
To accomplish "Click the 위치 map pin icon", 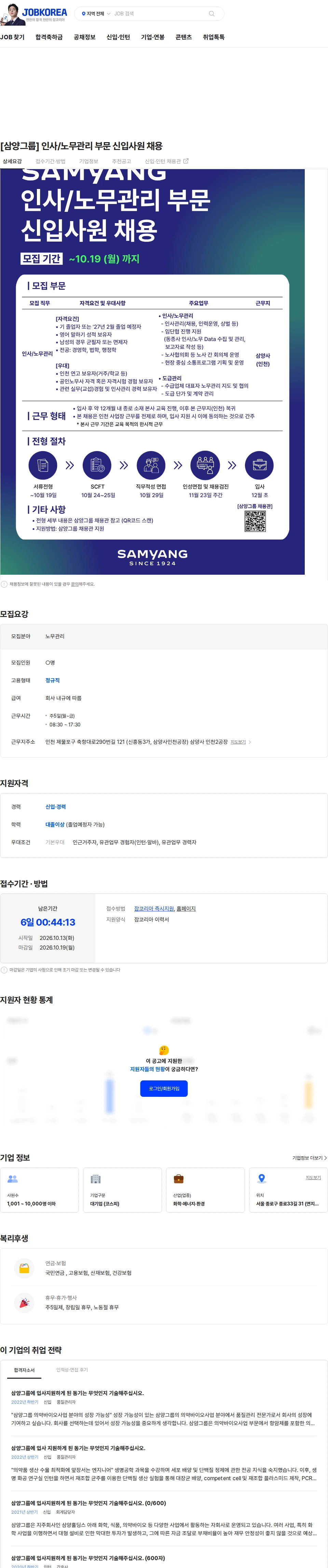I will coord(262,1179).
